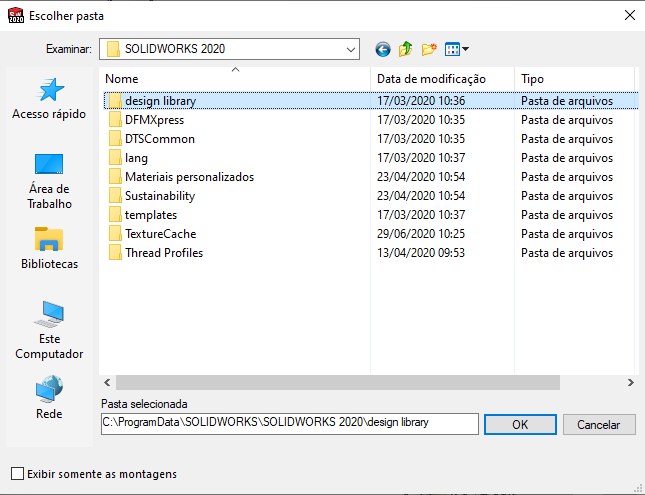The image size is (645, 495).
Task: Click the scrollbar right arrow
Action: point(631,383)
